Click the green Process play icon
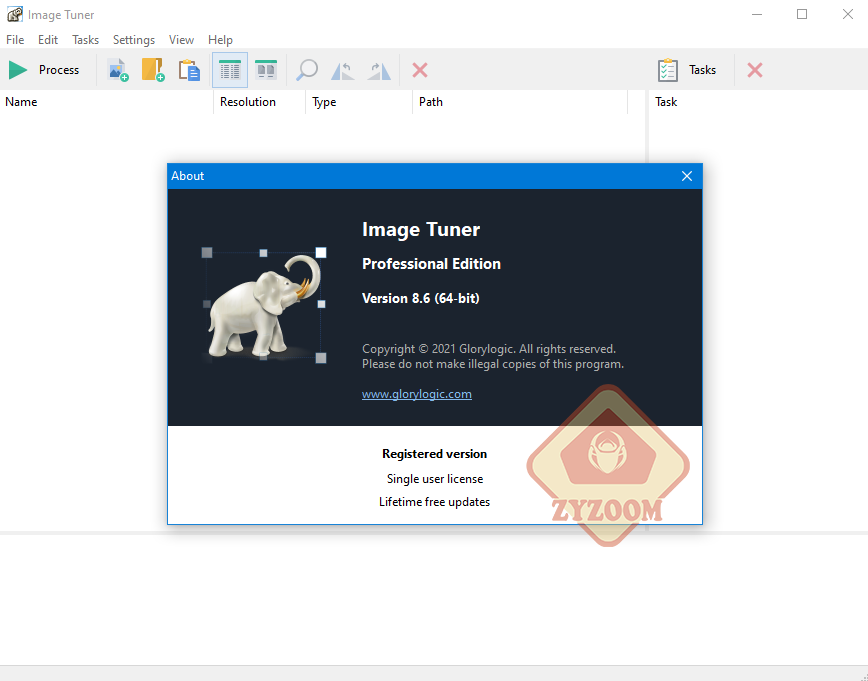 click(x=18, y=70)
